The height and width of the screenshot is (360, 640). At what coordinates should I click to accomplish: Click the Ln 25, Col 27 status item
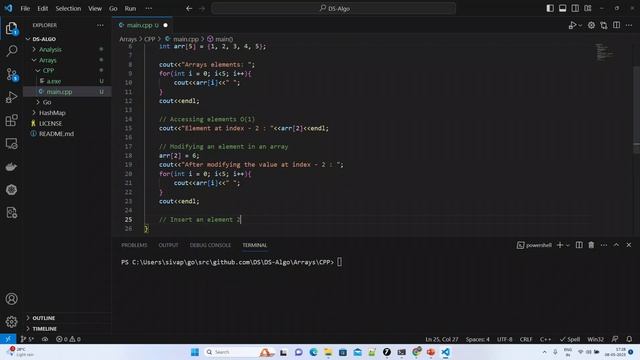point(442,339)
